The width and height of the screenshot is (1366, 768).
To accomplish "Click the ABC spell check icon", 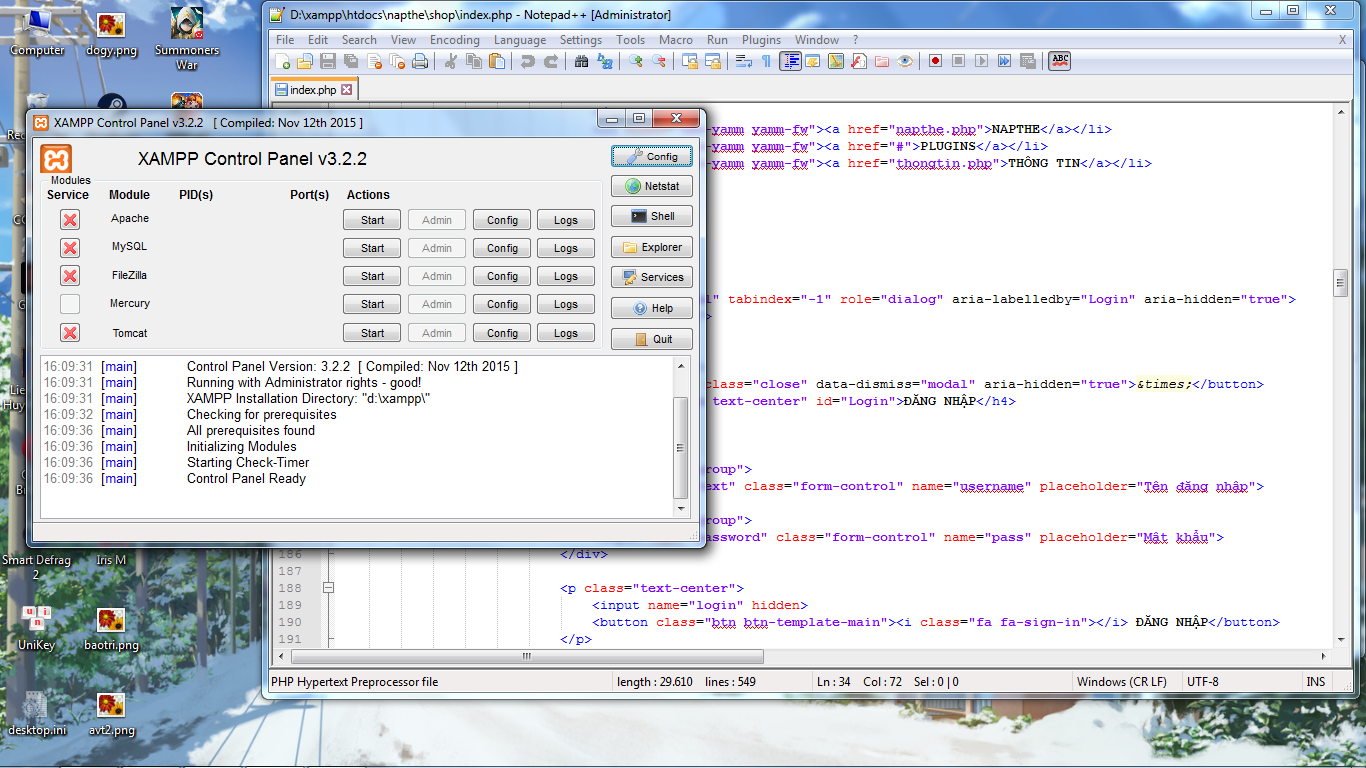I will [1059, 61].
